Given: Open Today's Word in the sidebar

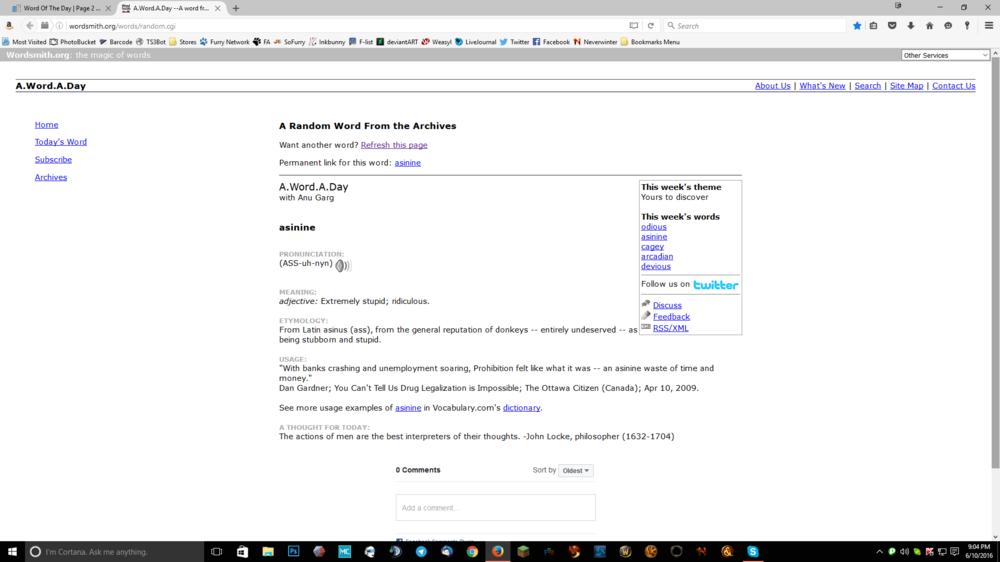Looking at the screenshot, I should point(61,142).
